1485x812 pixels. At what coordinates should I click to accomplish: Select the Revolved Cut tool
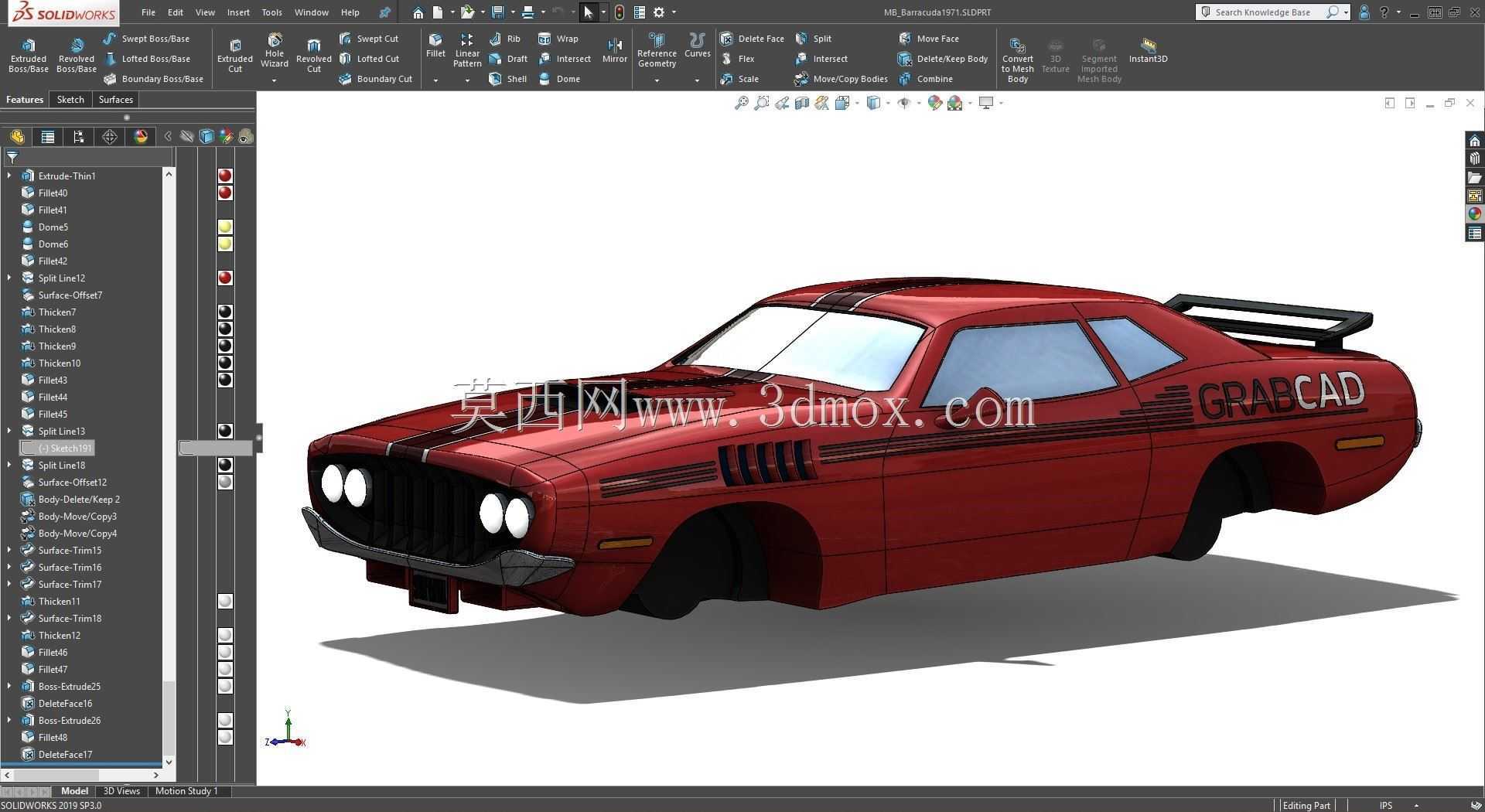(x=314, y=56)
